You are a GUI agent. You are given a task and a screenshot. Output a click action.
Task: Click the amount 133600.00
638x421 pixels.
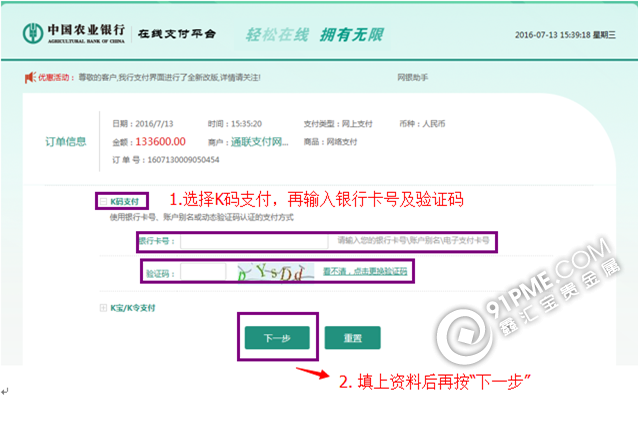160,142
